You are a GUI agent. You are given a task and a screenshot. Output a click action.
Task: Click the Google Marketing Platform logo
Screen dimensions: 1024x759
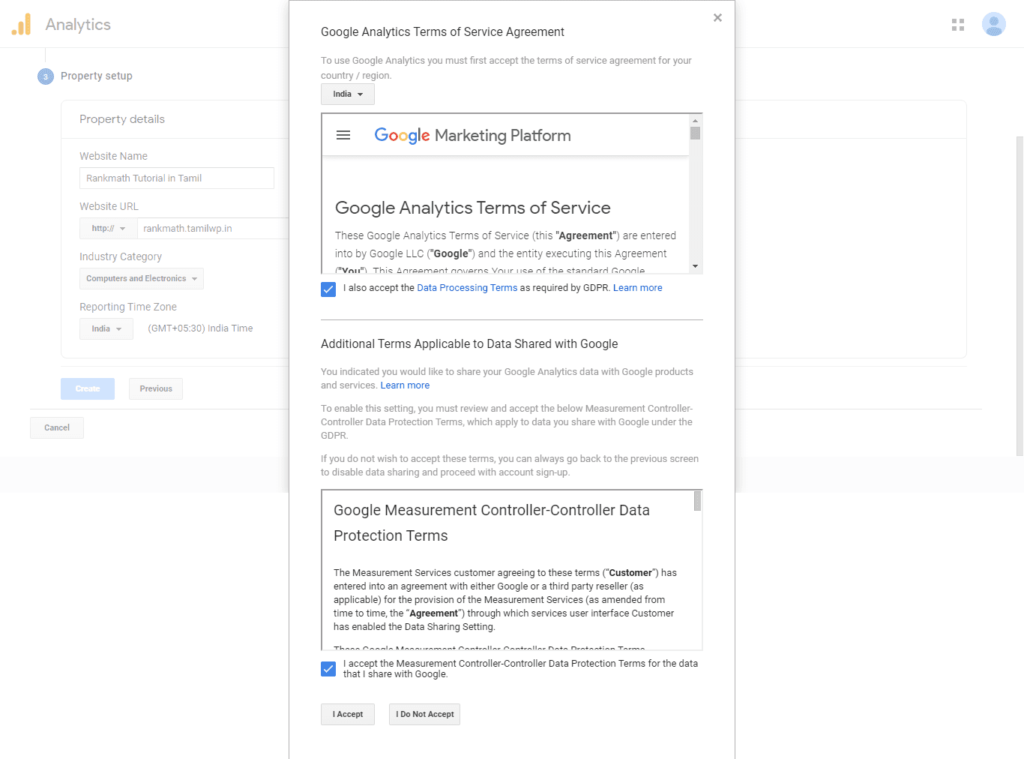click(472, 135)
